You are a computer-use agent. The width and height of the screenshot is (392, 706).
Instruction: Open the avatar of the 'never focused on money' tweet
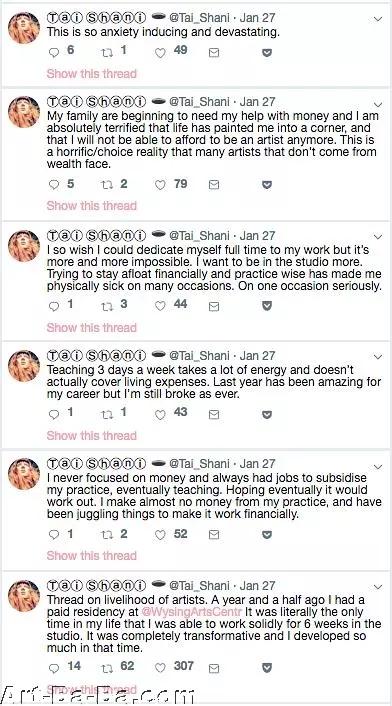click(24, 474)
